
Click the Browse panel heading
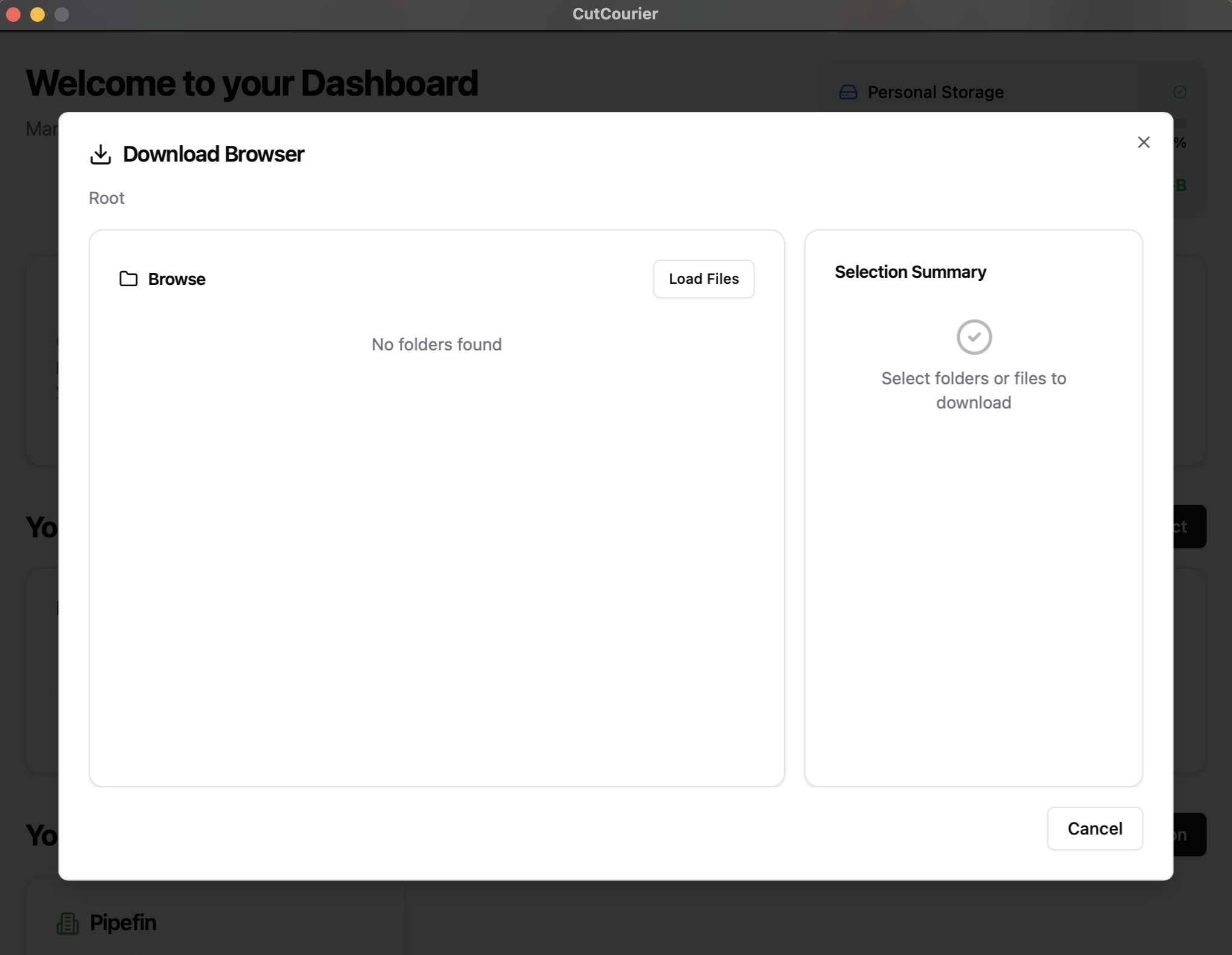177,279
